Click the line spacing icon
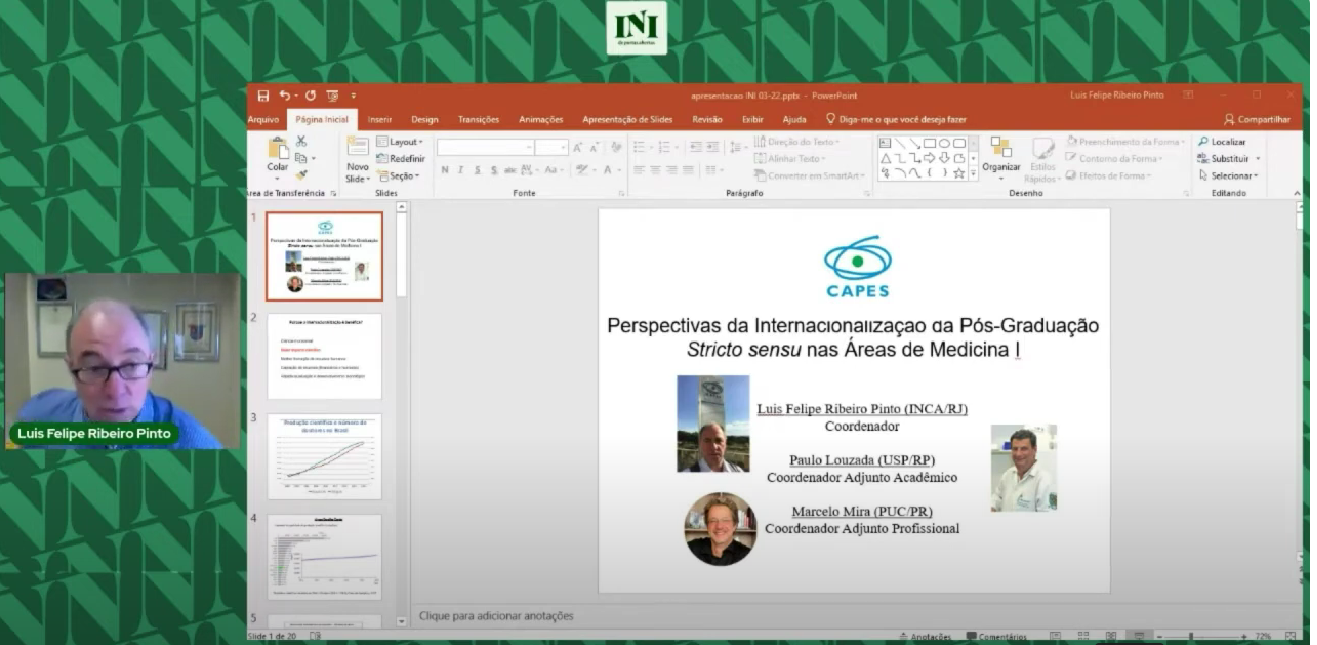Viewport: 1317px width, 645px height. (737, 147)
